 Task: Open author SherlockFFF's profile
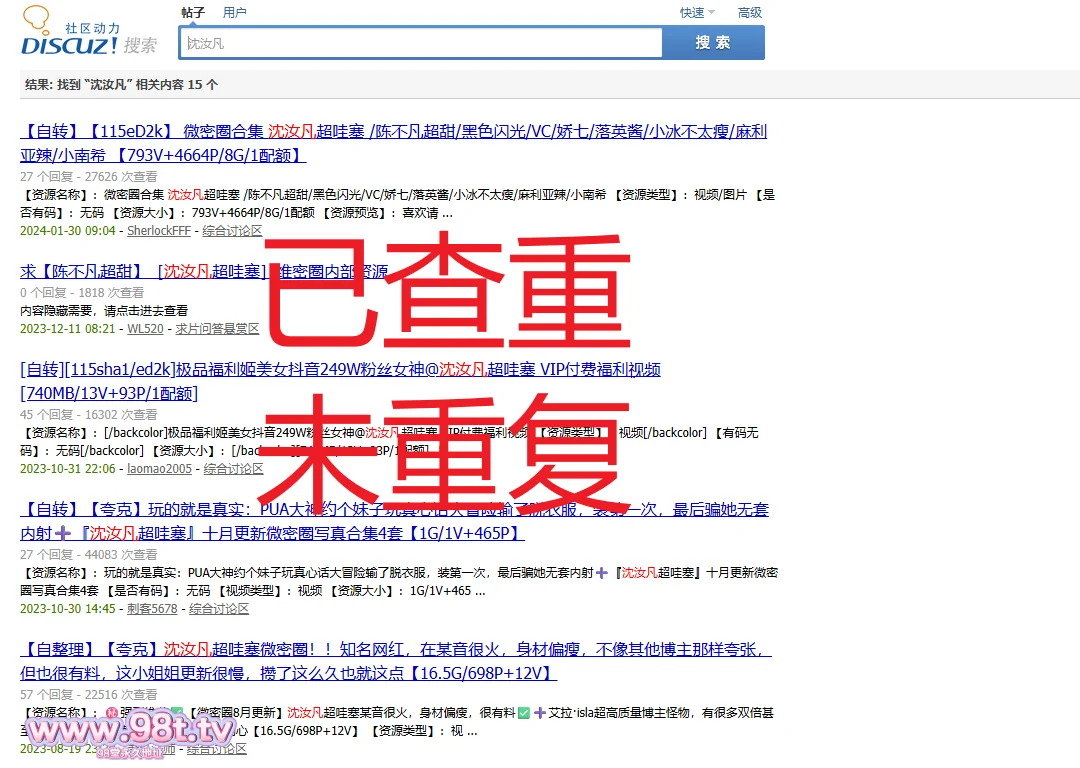[158, 231]
